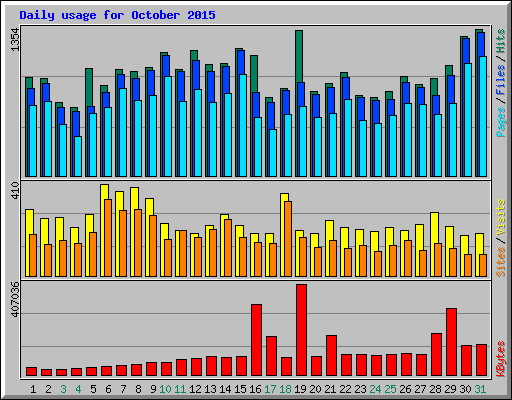Click the cyan "Pages" legend label

point(500,122)
